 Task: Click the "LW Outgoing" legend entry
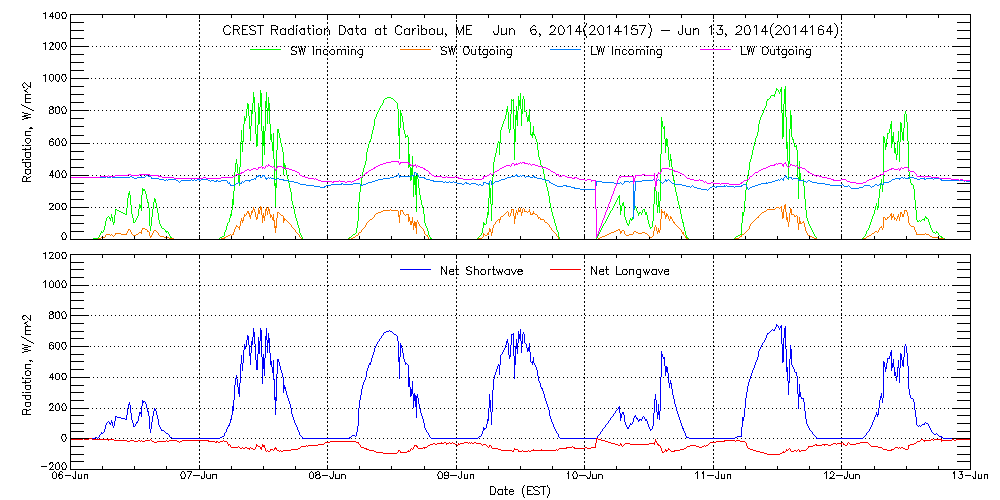pyautogui.click(x=775, y=51)
